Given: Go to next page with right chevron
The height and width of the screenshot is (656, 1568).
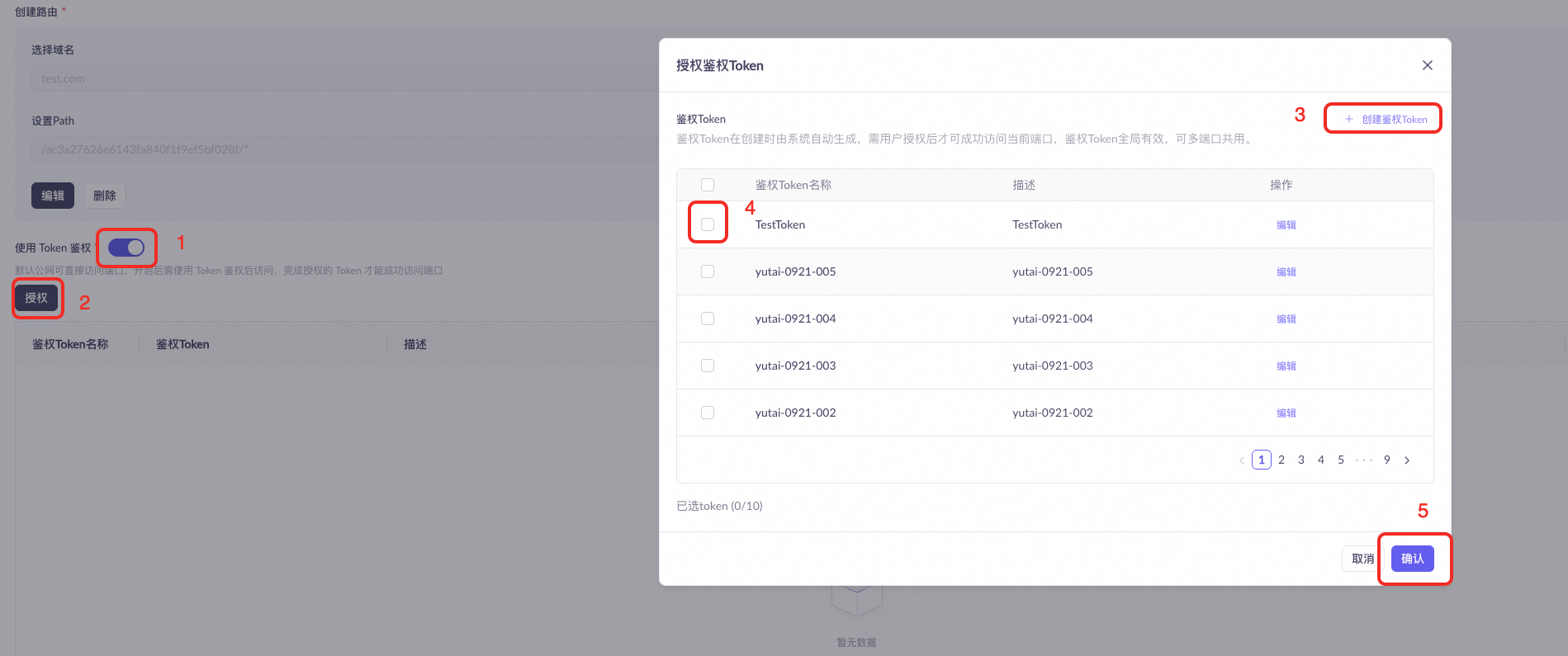Looking at the screenshot, I should [1407, 460].
